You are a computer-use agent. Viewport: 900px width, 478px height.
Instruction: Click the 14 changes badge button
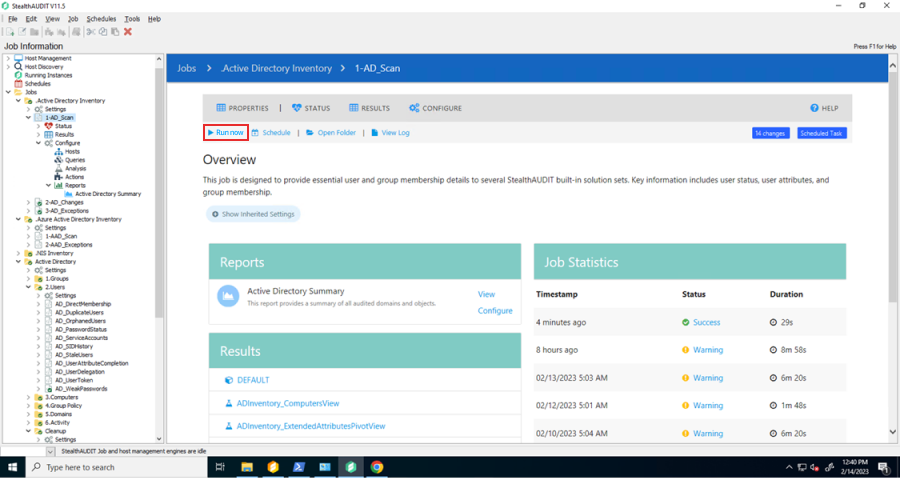click(770, 133)
